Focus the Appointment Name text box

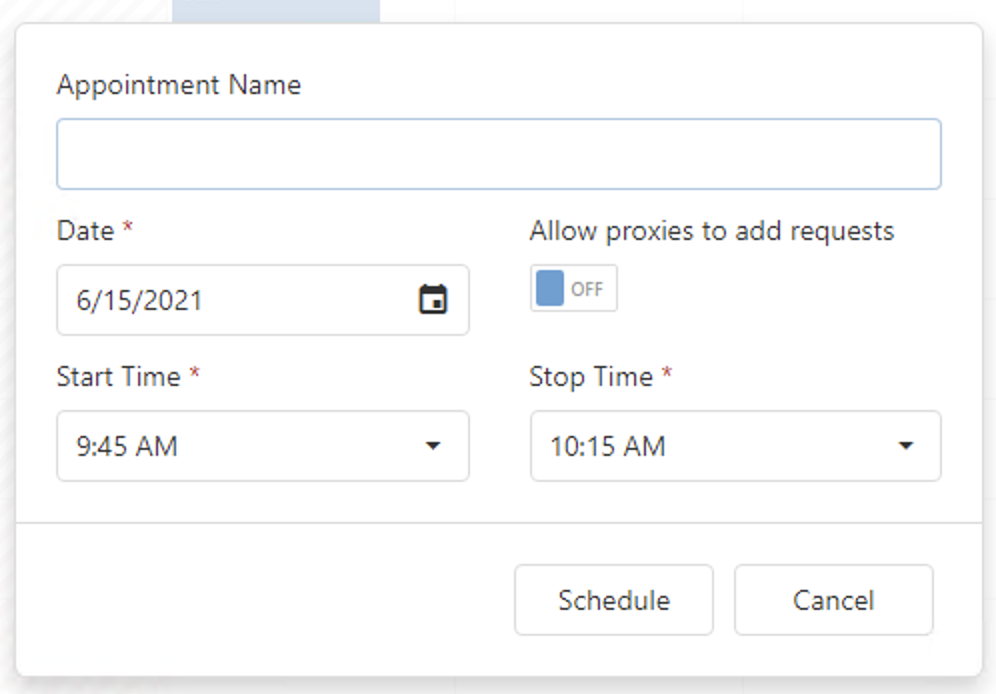tap(498, 152)
